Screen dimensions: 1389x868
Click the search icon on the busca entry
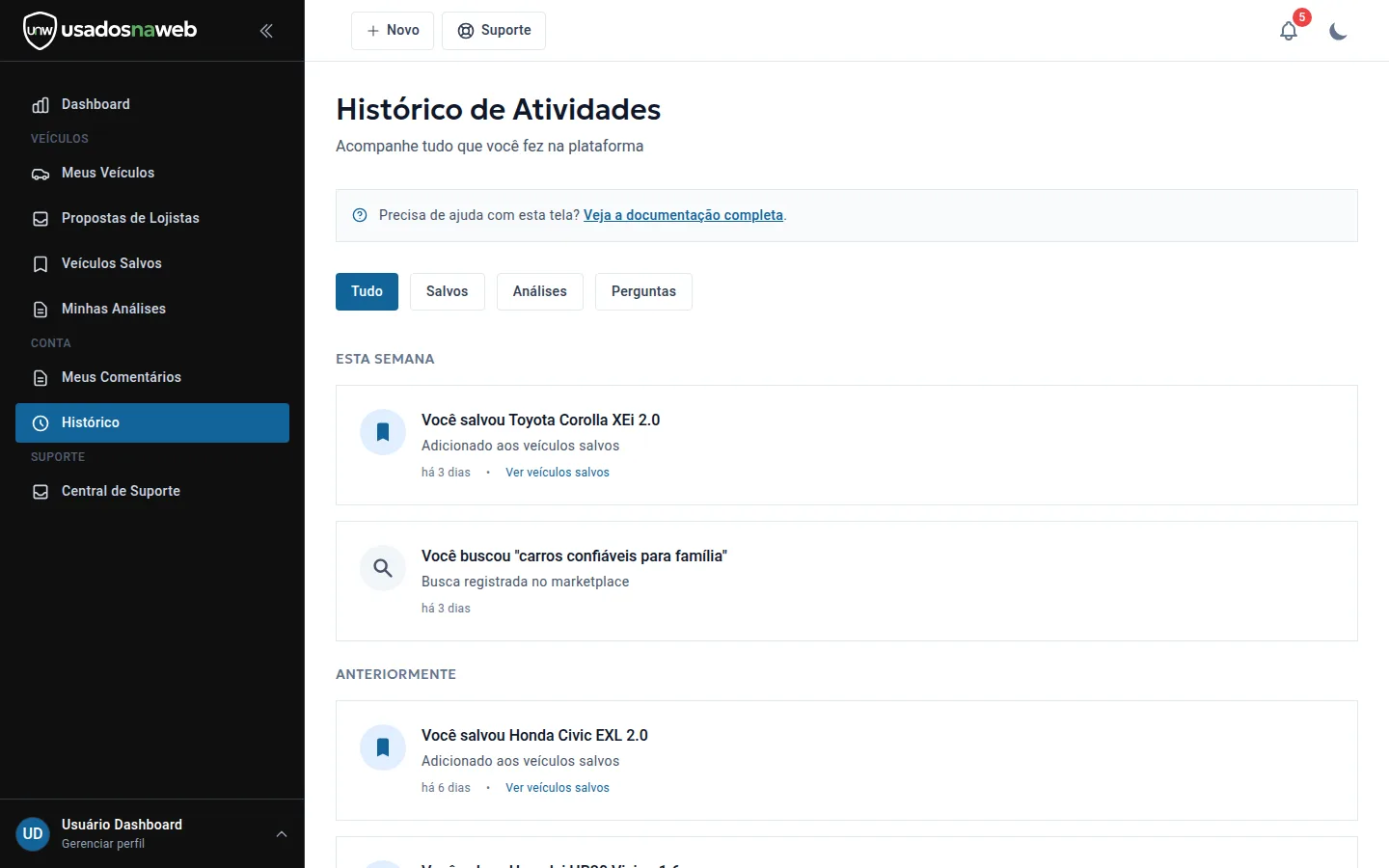coord(383,568)
